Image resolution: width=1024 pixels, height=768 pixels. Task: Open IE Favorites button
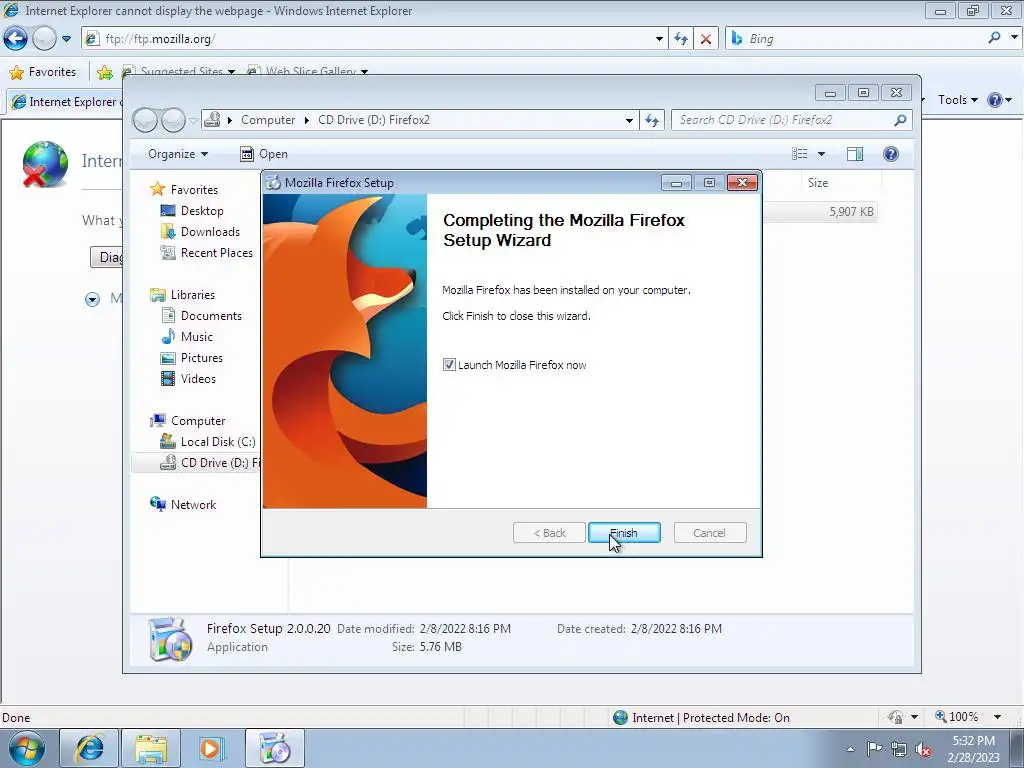coord(43,72)
